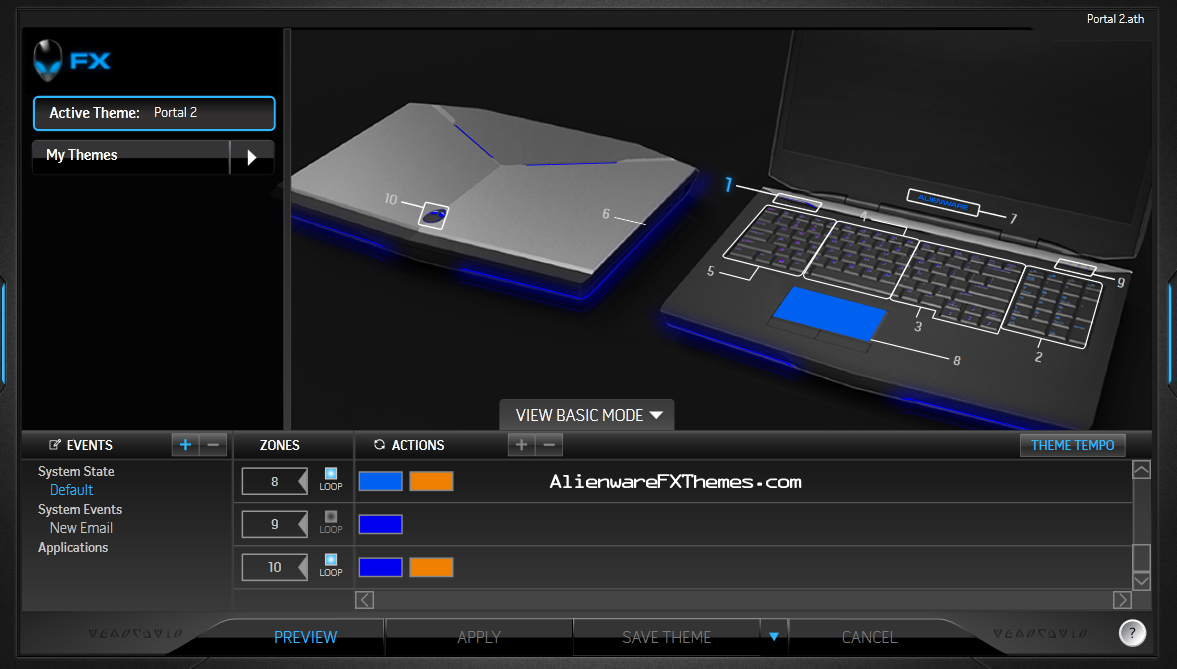Select zone 8 orange color swatch
The width and height of the screenshot is (1177, 669).
click(432, 481)
